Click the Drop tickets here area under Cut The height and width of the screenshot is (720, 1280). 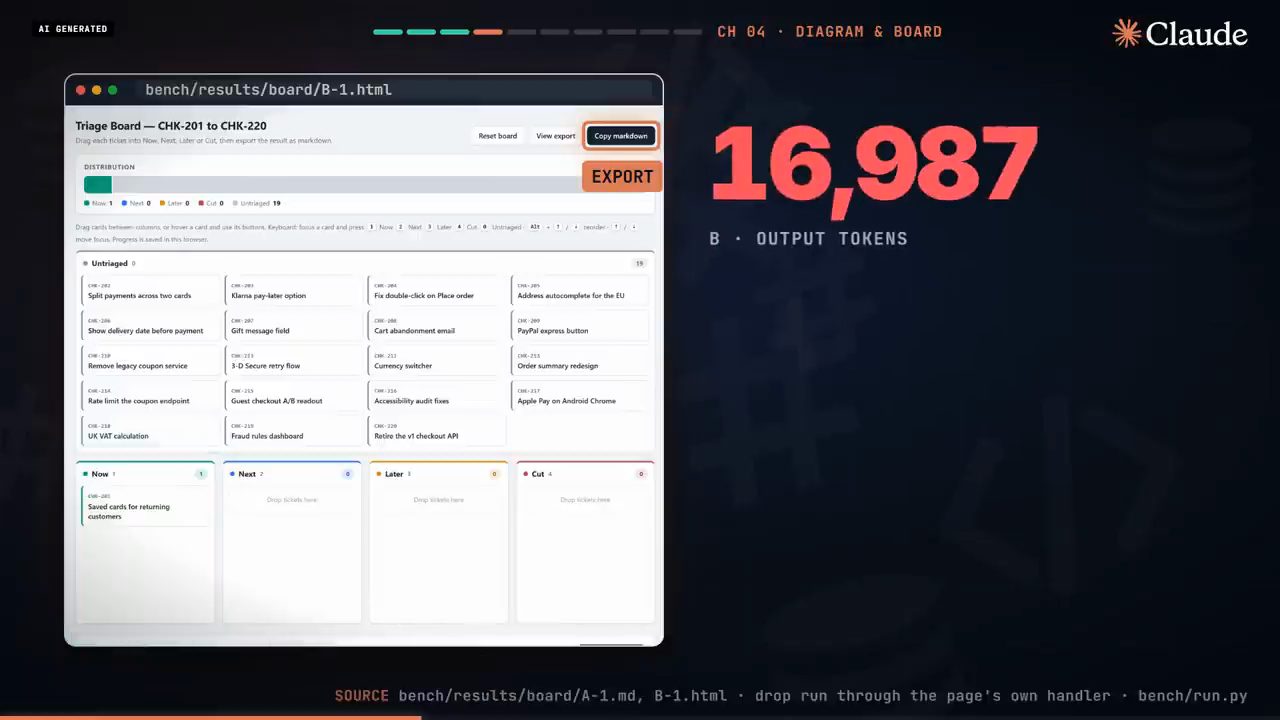(586, 499)
